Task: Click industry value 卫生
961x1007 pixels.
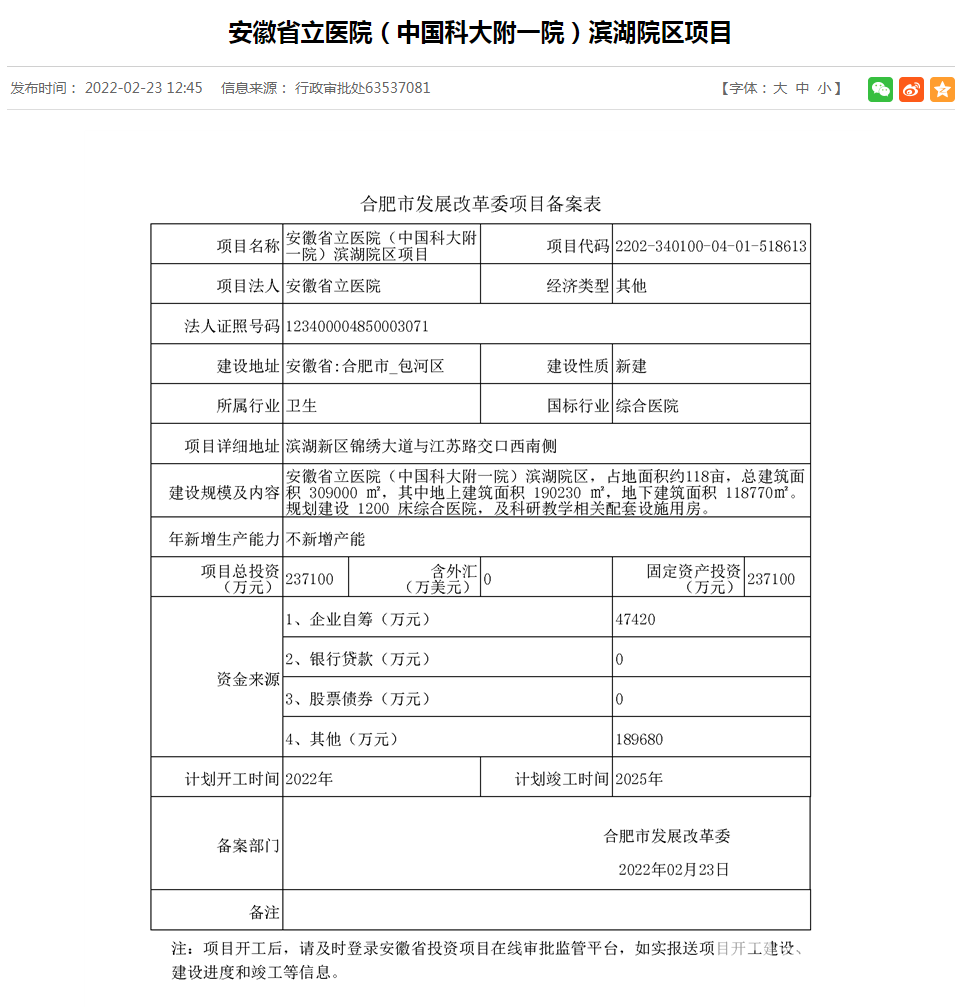Action: pos(301,406)
